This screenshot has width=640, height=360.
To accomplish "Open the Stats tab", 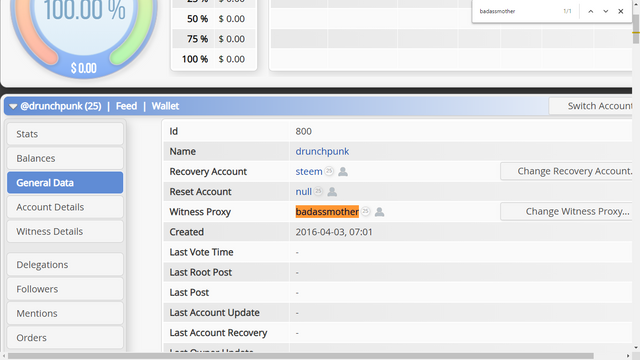I will tap(65, 134).
